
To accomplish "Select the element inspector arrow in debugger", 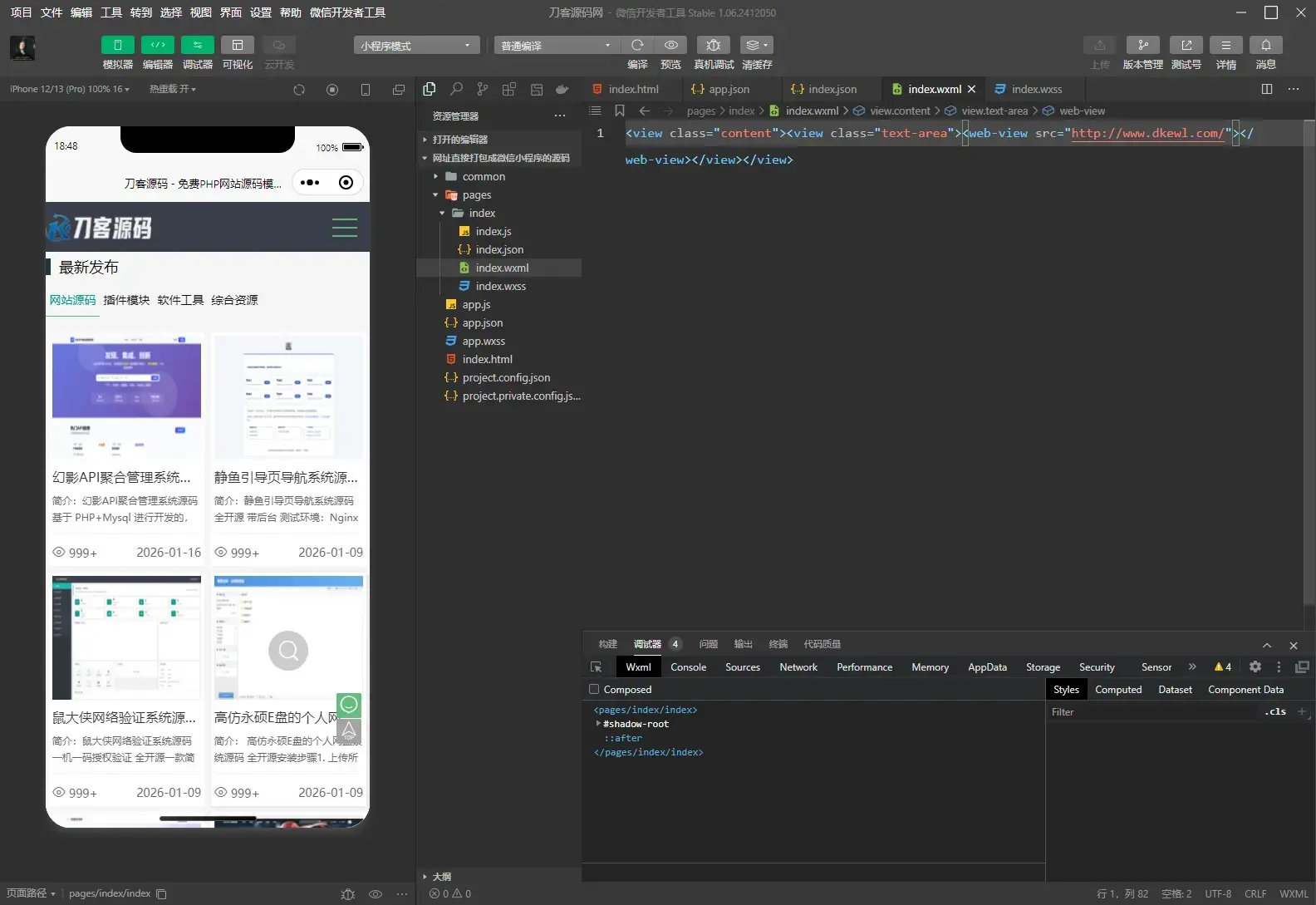I will pyautogui.click(x=596, y=667).
